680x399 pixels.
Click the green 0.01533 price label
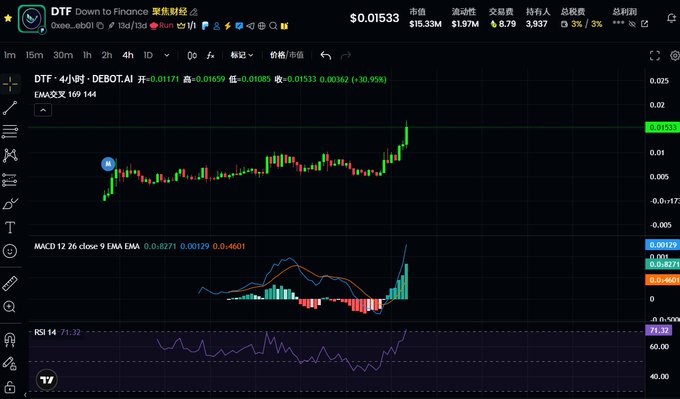662,127
